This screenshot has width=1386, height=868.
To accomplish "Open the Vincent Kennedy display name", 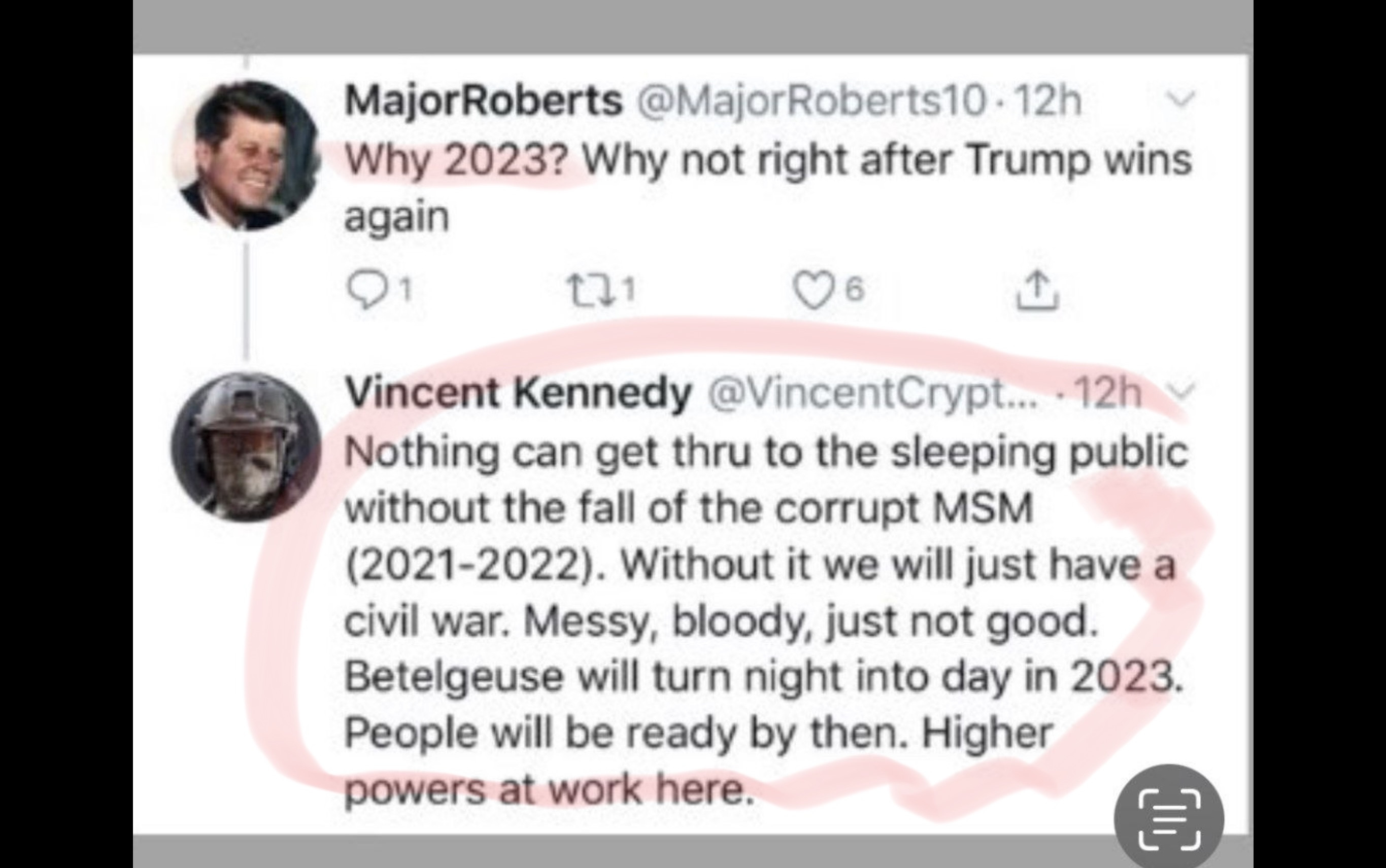I will pos(518,394).
